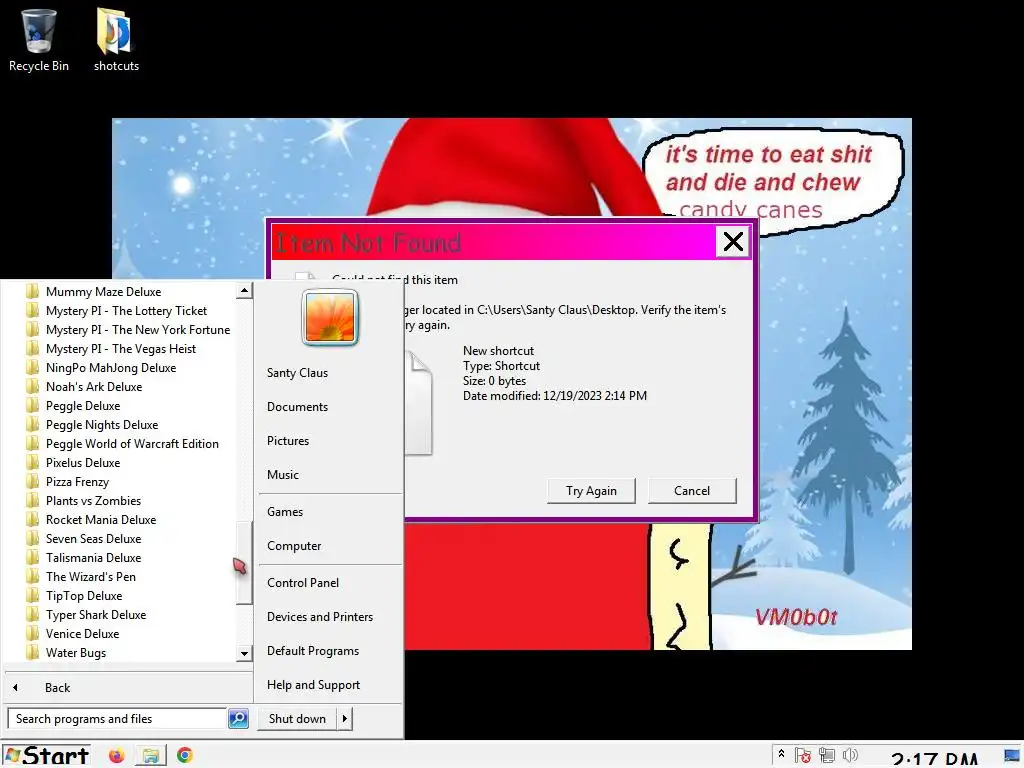Click the Action Center flag tray icon
Viewport: 1024px width, 768px height.
point(803,756)
